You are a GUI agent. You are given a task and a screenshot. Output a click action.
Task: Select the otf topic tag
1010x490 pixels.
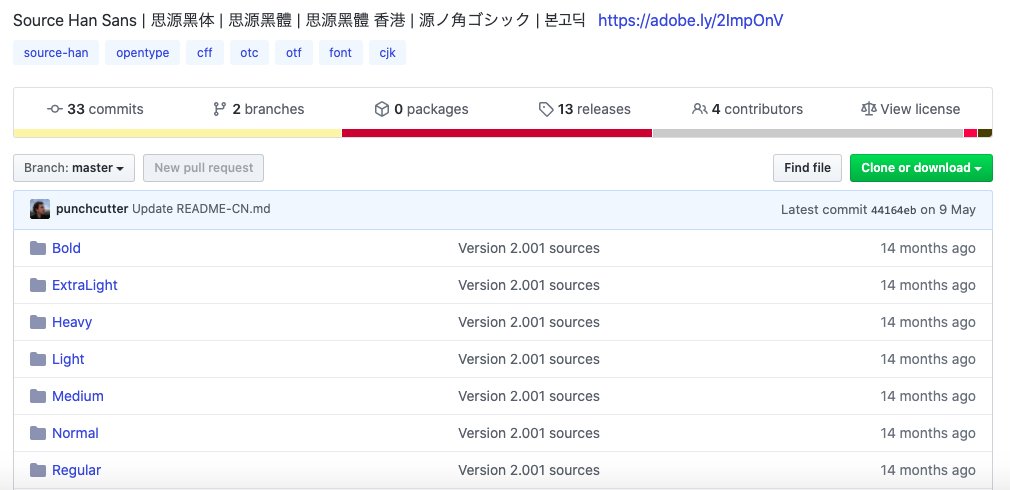(x=294, y=53)
